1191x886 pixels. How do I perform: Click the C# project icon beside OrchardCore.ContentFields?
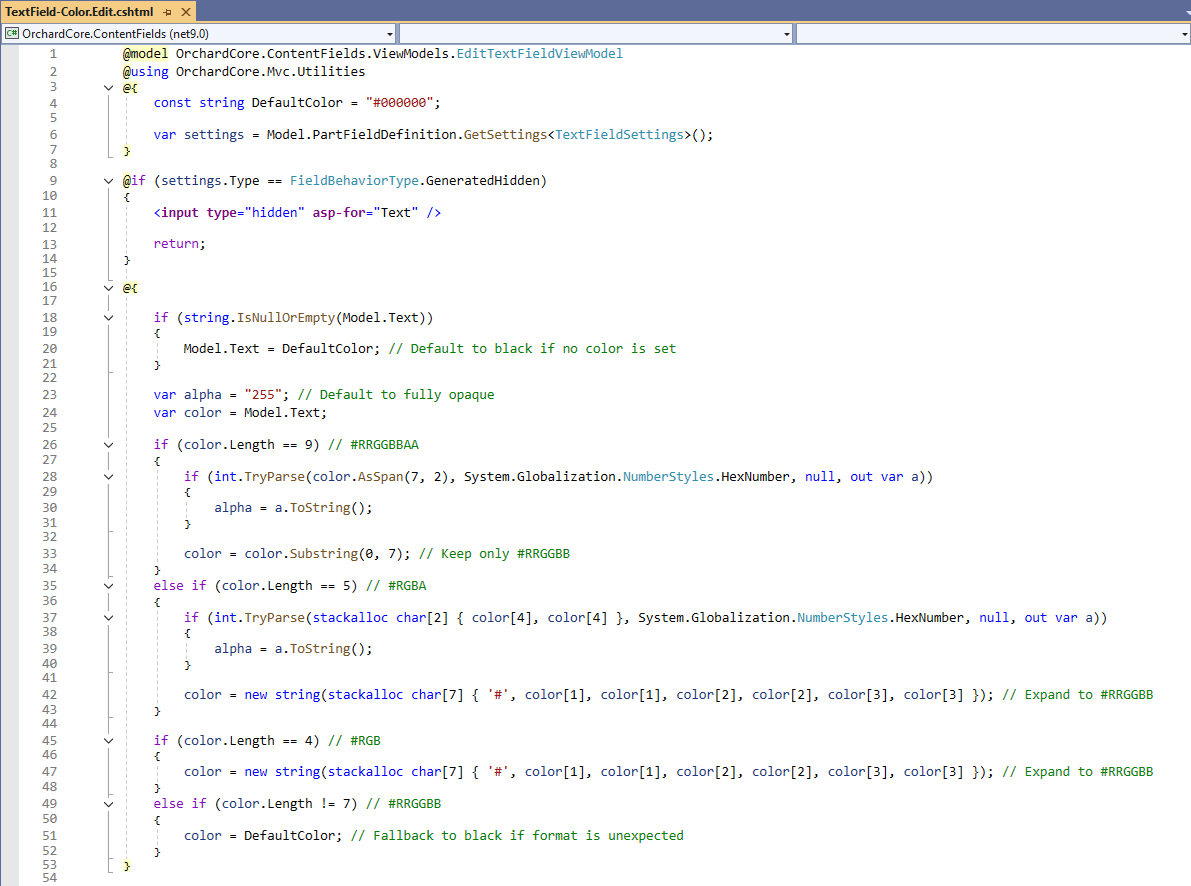11,33
